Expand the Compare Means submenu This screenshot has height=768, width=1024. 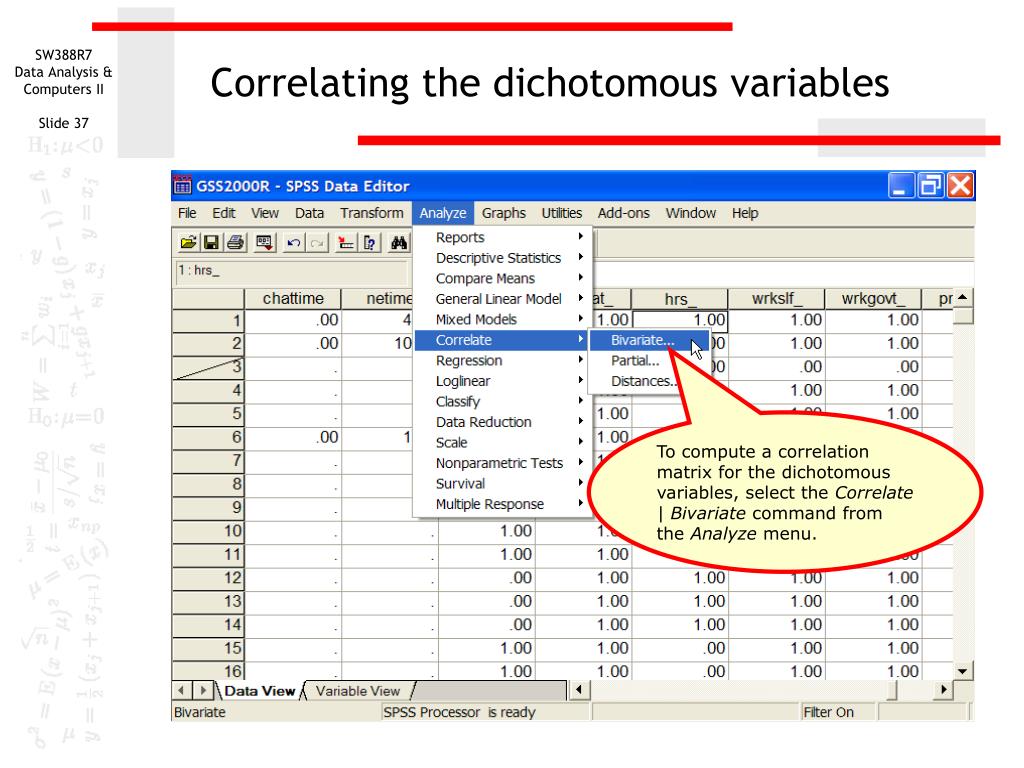click(x=503, y=278)
